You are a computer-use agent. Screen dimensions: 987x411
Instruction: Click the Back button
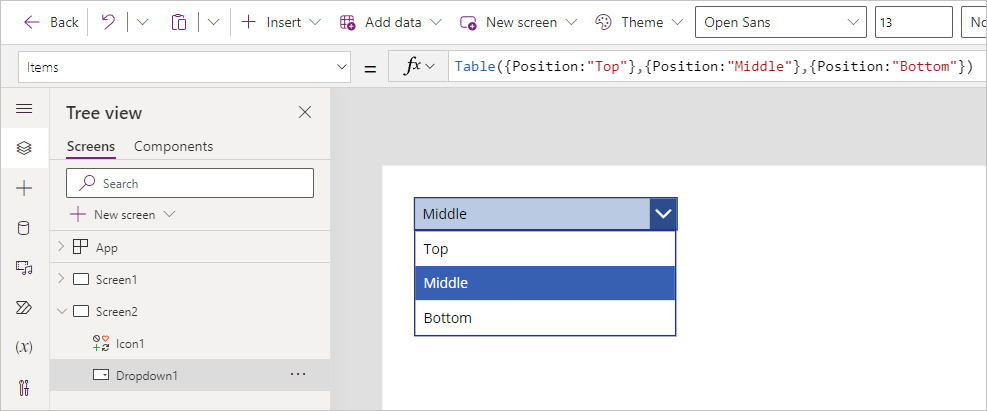pyautogui.click(x=51, y=22)
